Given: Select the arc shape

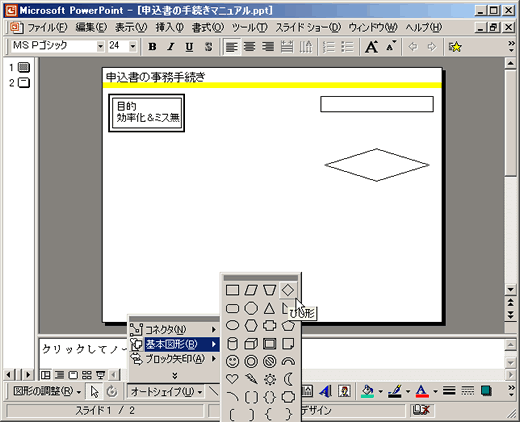Looking at the screenshot, I should (232, 397).
